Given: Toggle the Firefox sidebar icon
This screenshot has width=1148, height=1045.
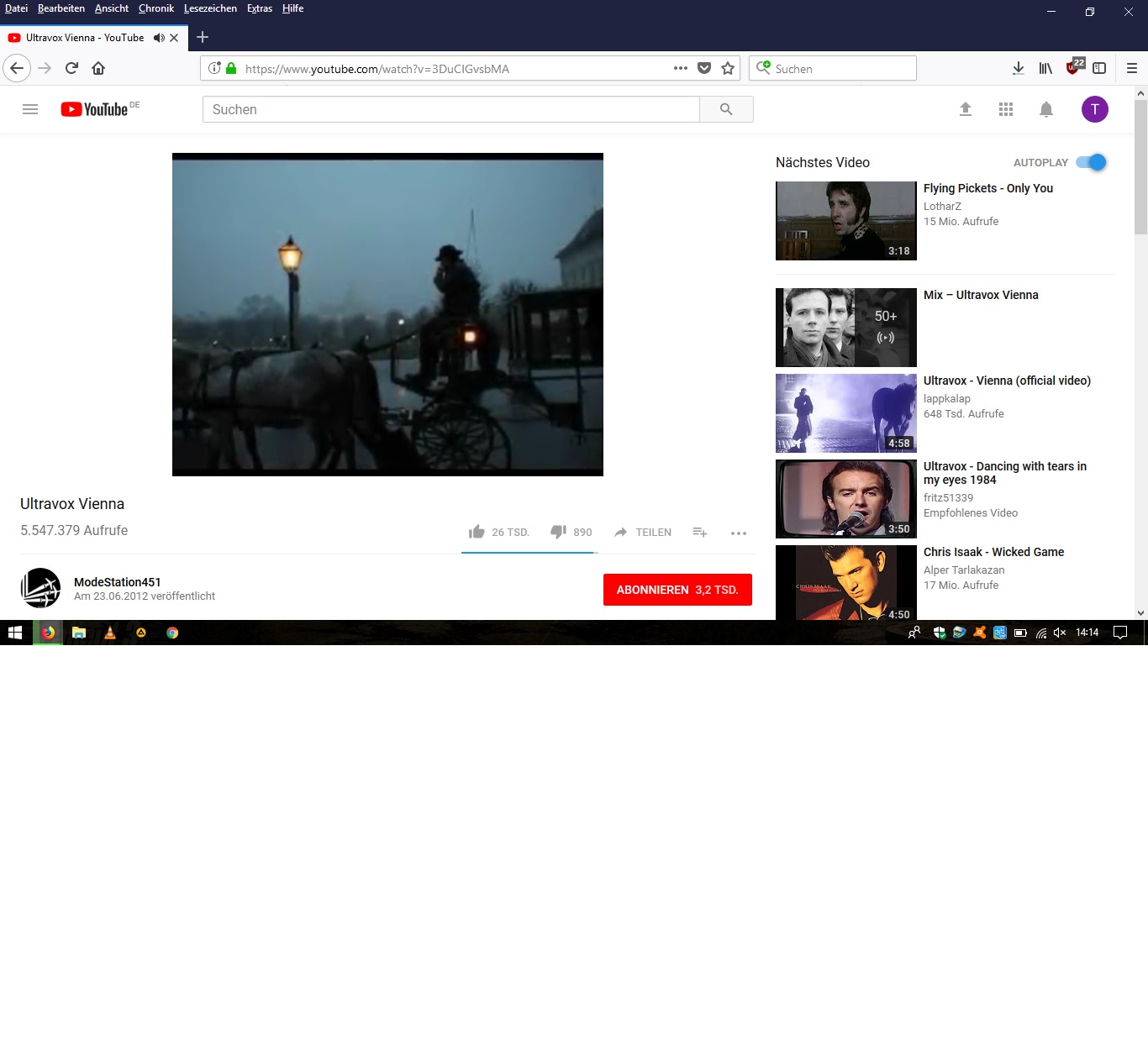Looking at the screenshot, I should tap(1099, 68).
